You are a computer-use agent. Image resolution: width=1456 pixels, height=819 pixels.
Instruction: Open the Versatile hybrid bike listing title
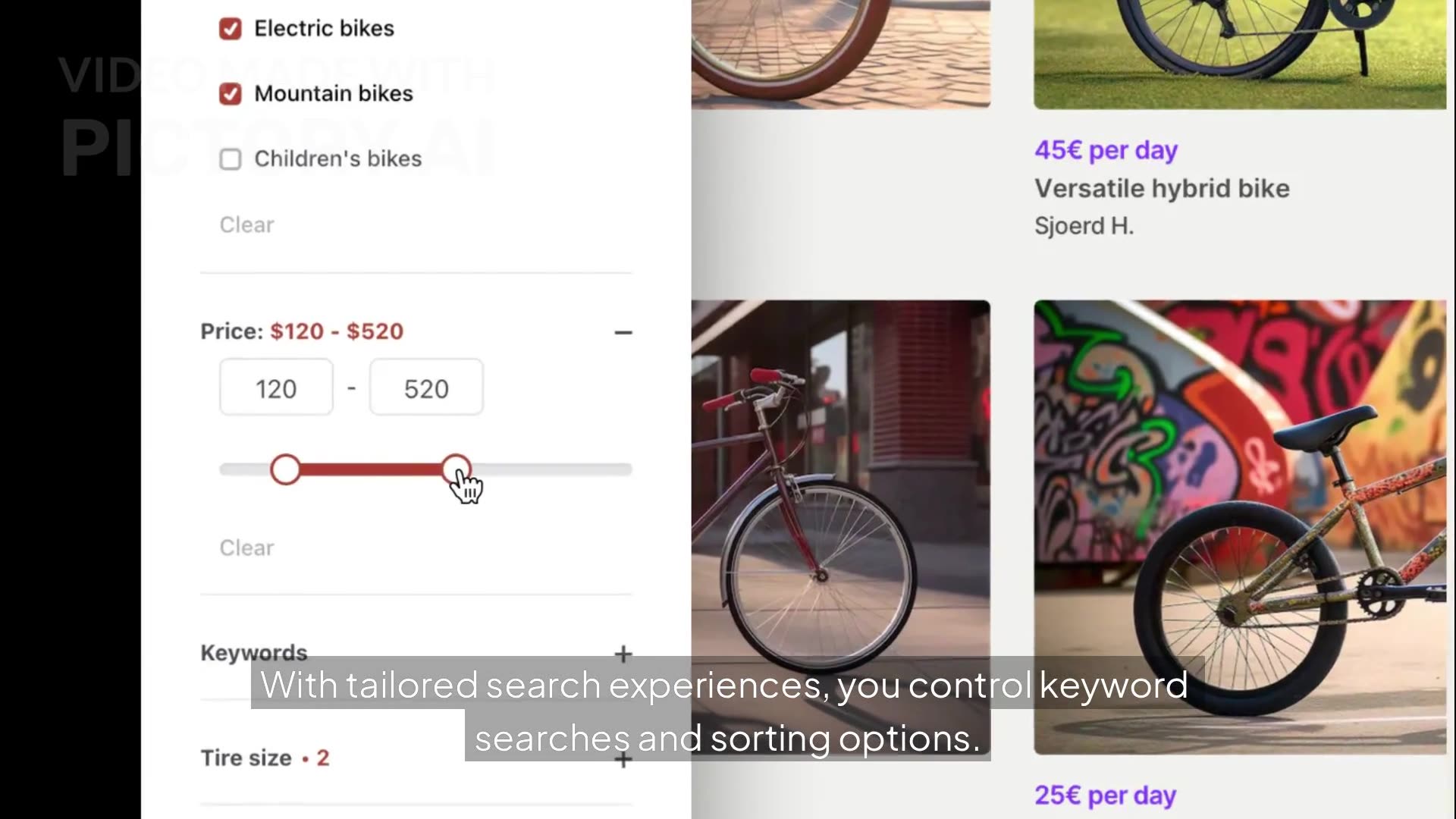pos(1162,188)
